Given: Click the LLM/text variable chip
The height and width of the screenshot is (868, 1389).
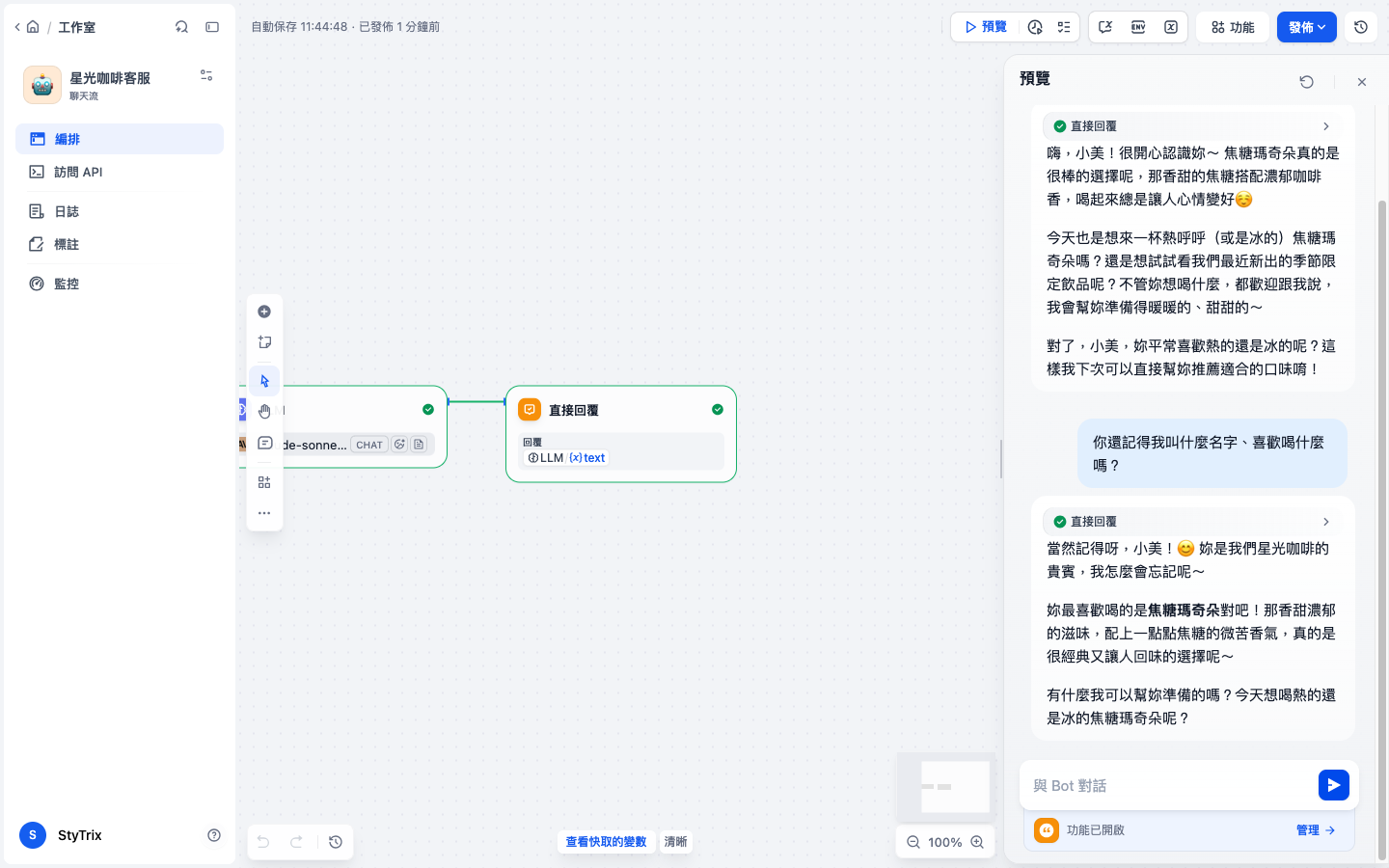Looking at the screenshot, I should [566, 458].
